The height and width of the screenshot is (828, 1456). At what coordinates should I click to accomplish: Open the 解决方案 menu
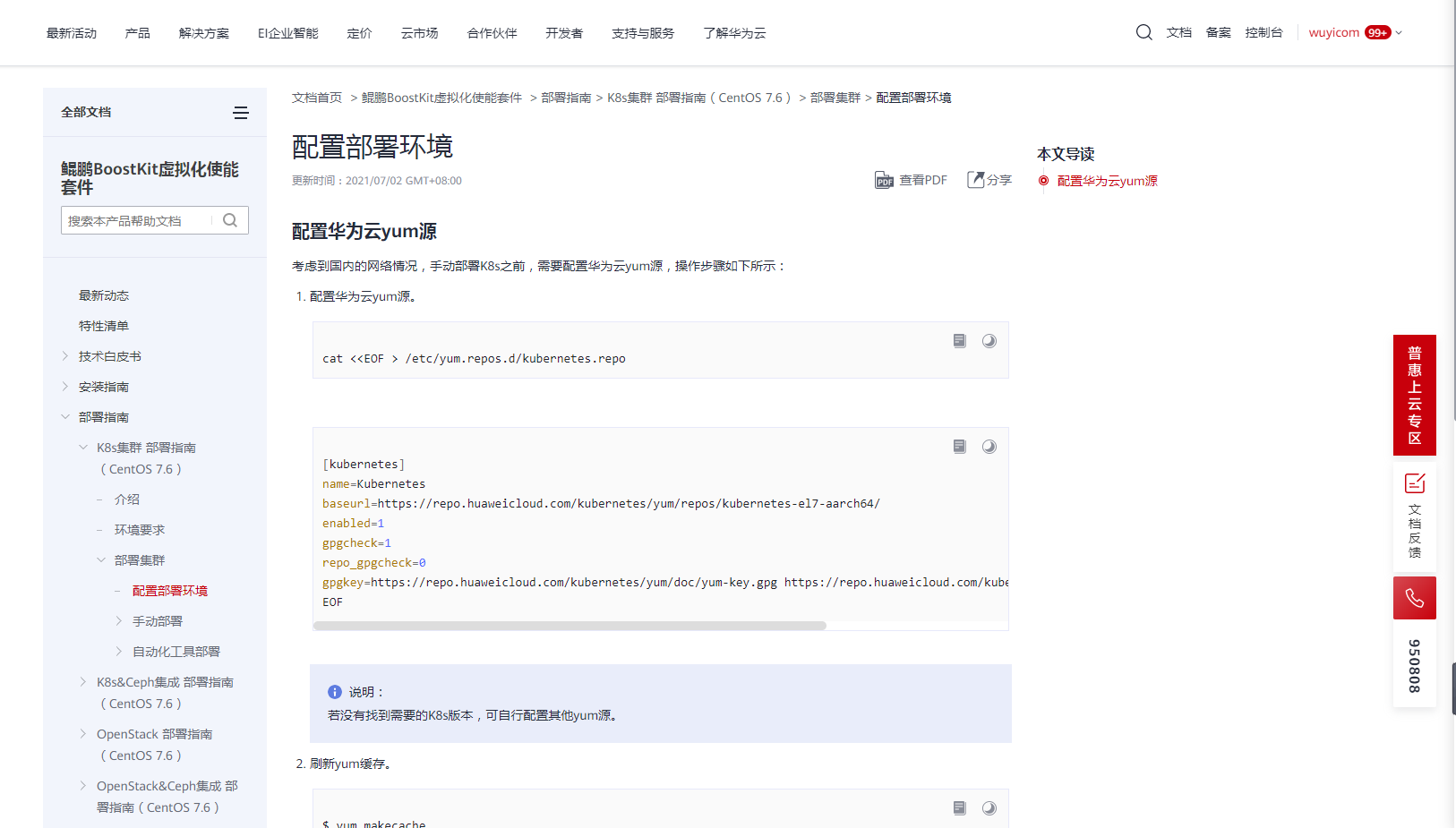pos(204,33)
